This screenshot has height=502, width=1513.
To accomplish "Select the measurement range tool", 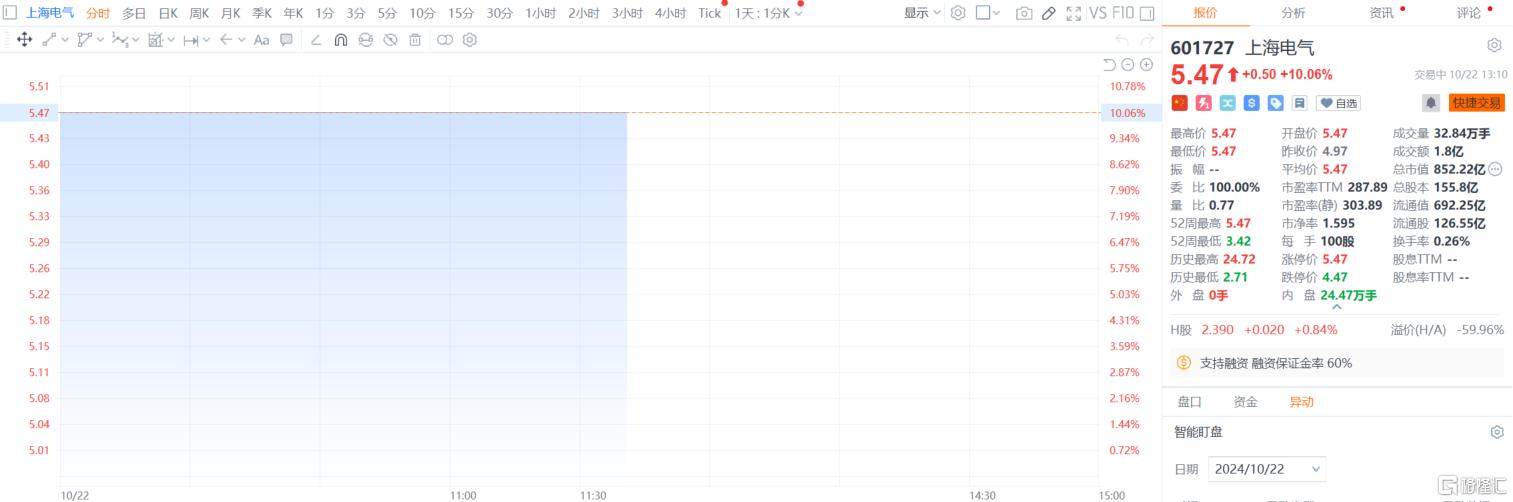I will (x=155, y=40).
